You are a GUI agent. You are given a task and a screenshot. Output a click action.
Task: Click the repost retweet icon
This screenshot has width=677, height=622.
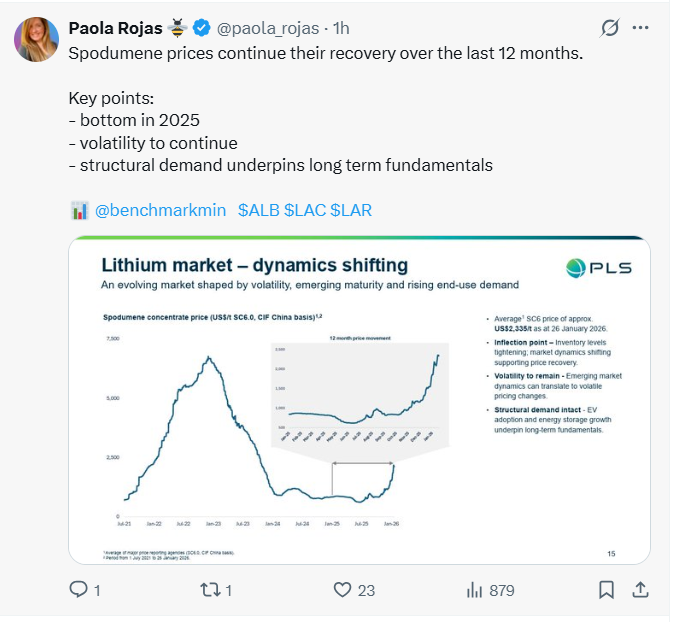tap(210, 590)
